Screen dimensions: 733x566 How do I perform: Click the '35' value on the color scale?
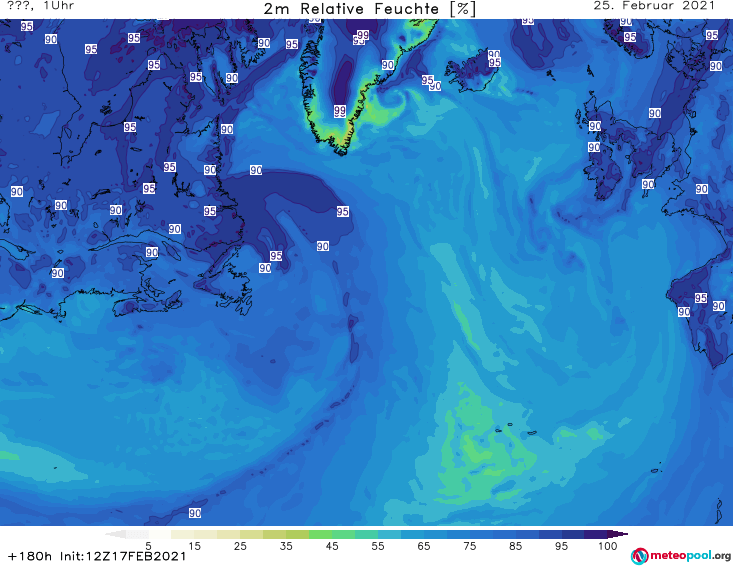(286, 546)
